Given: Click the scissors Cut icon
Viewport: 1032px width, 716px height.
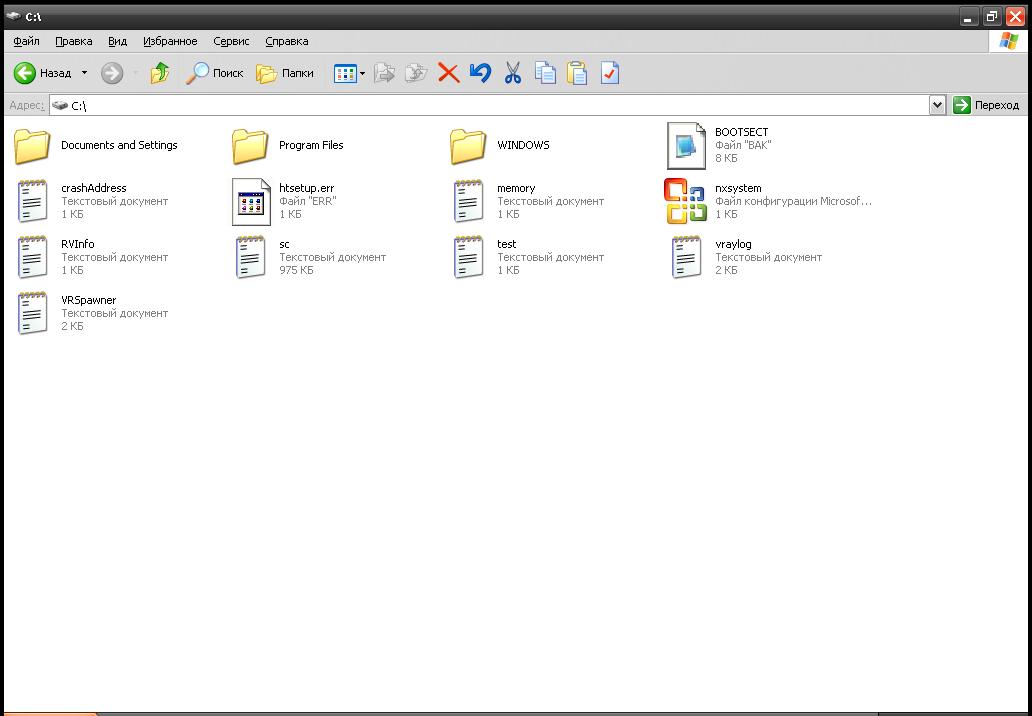Looking at the screenshot, I should pos(513,73).
